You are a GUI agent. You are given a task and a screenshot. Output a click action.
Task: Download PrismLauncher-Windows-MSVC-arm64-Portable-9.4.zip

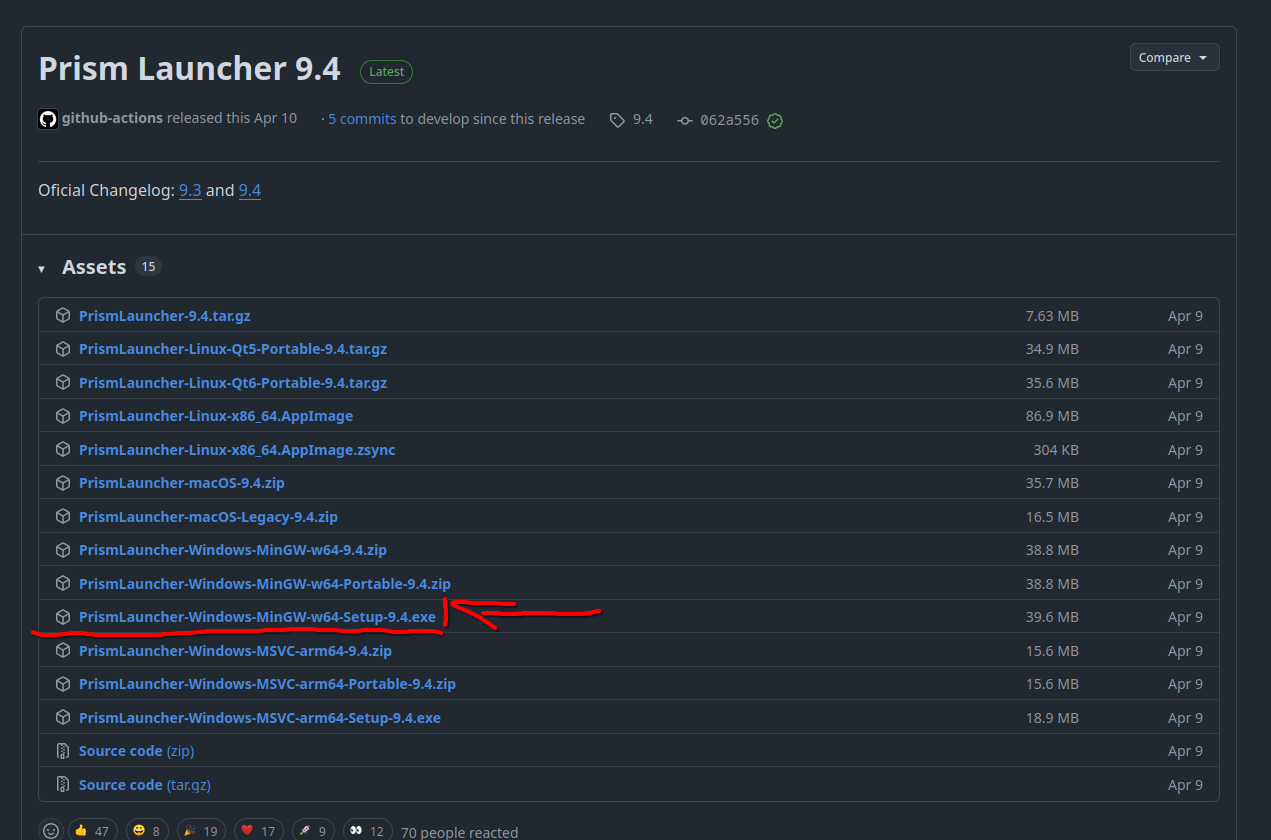tap(267, 684)
